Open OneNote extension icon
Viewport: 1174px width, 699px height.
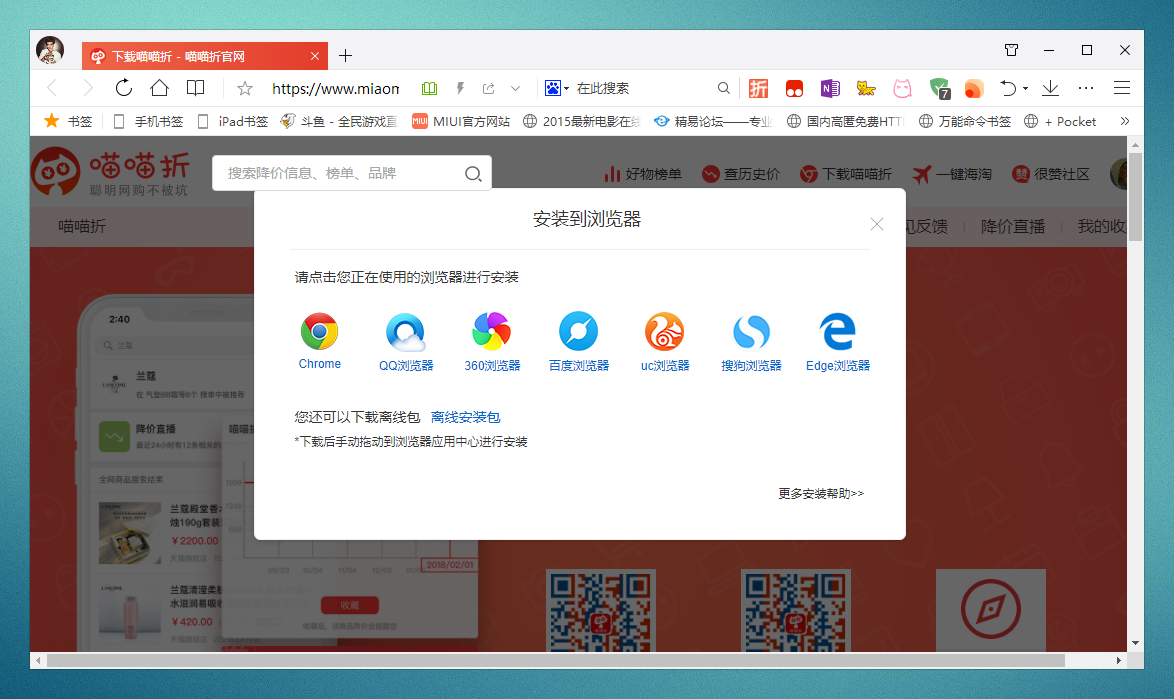[830, 88]
